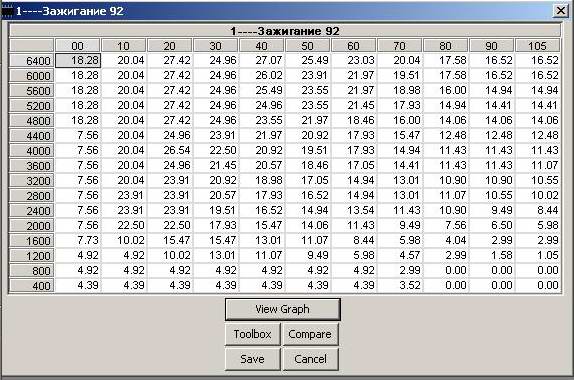Click the 25.49 cell in row 5600
Screen dimensions: 574x380
tap(261, 90)
